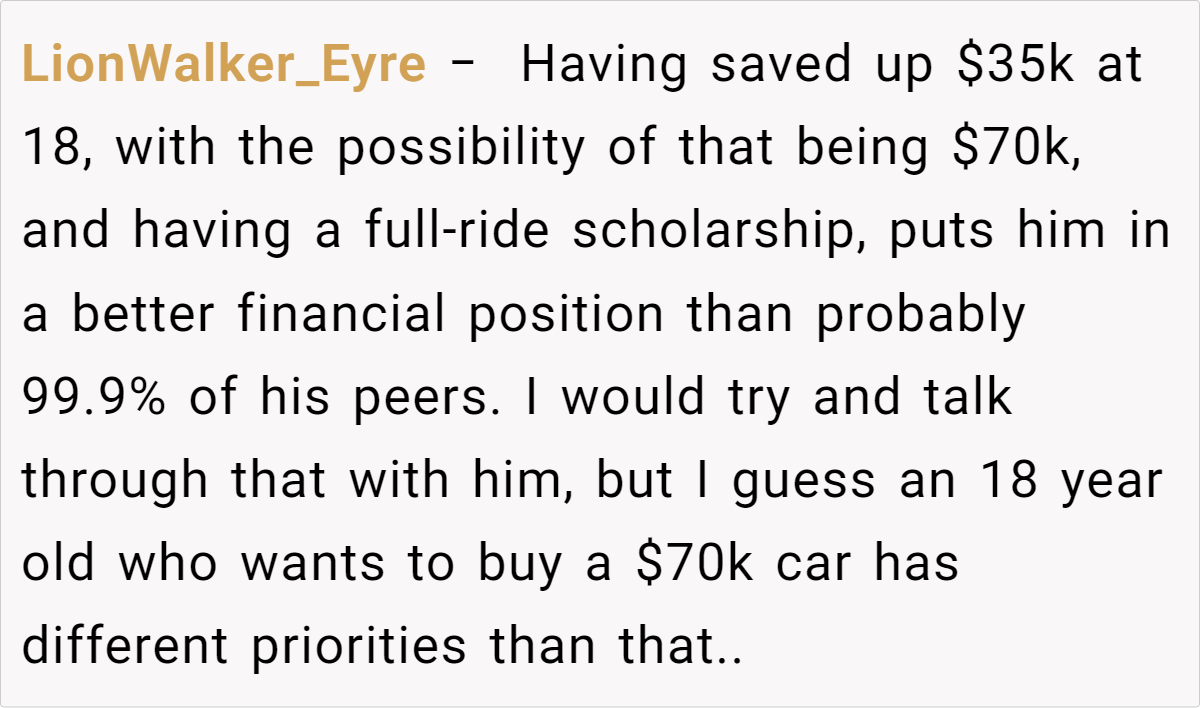The height and width of the screenshot is (708, 1200).
Task: Click the word "financial" in the comment
Action: click(341, 315)
